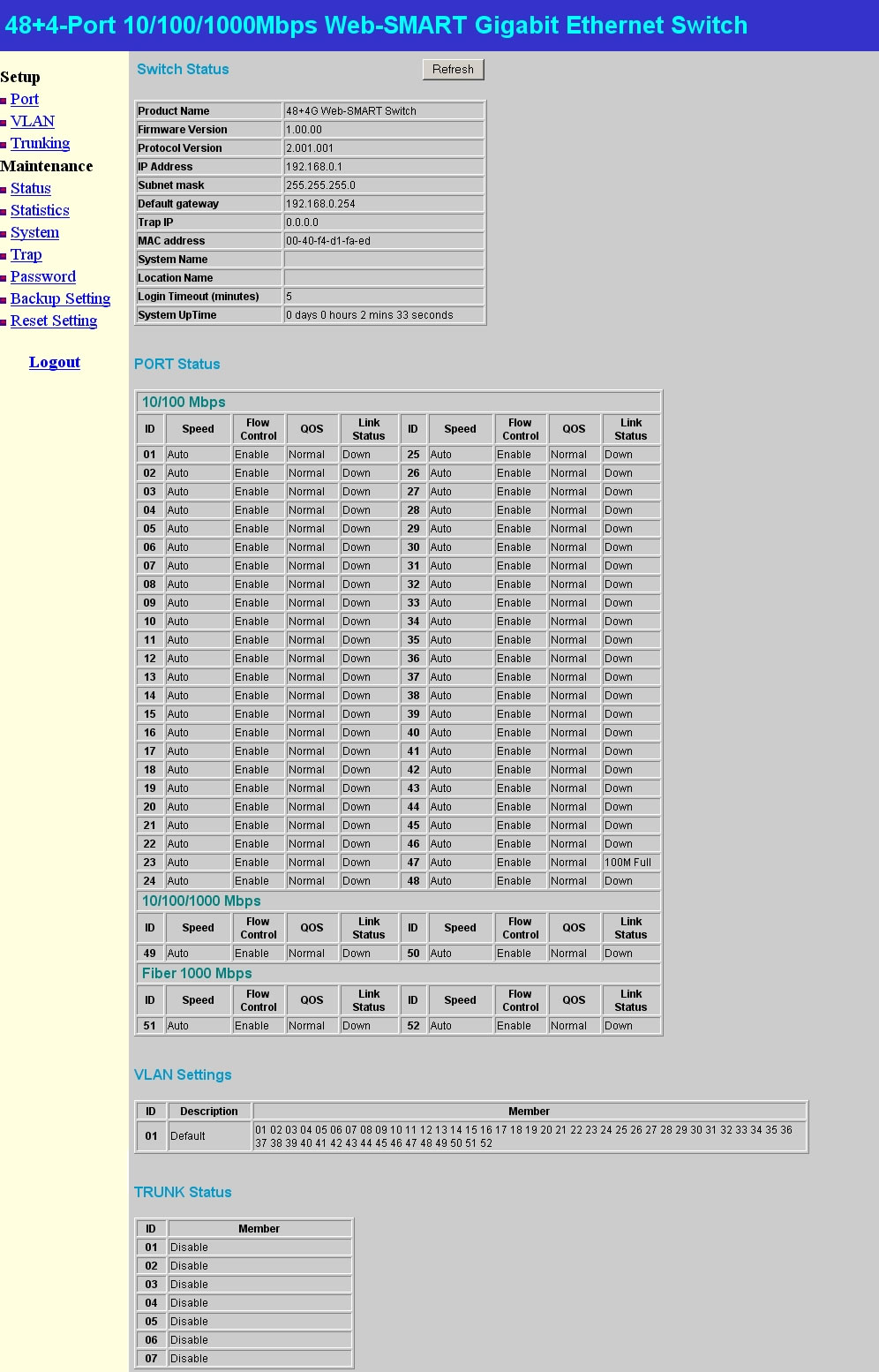Open the Reset Setting link
This screenshot has width=879, height=1372.
pos(54,320)
